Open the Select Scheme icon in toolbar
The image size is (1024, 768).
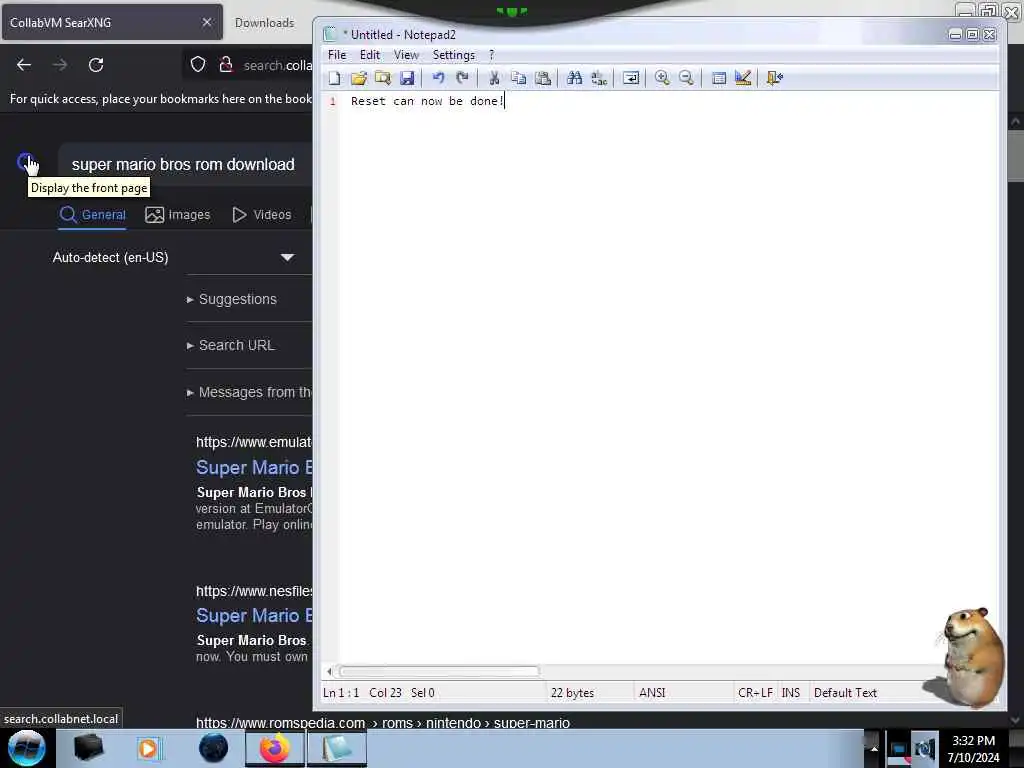pyautogui.click(x=718, y=78)
